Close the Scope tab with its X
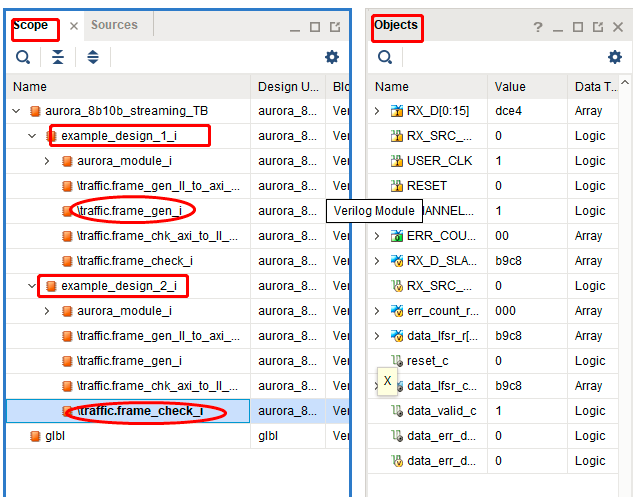The width and height of the screenshot is (633, 497). coord(74,26)
